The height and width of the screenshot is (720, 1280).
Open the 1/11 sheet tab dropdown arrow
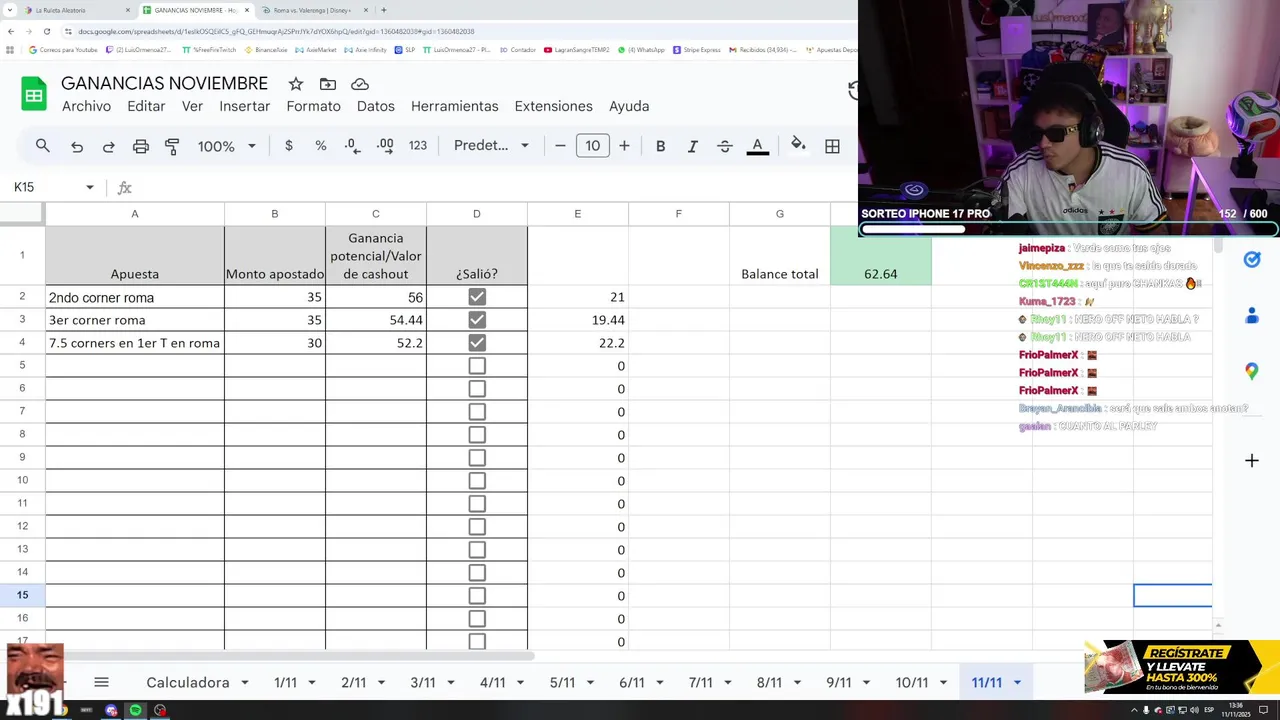tap(311, 683)
